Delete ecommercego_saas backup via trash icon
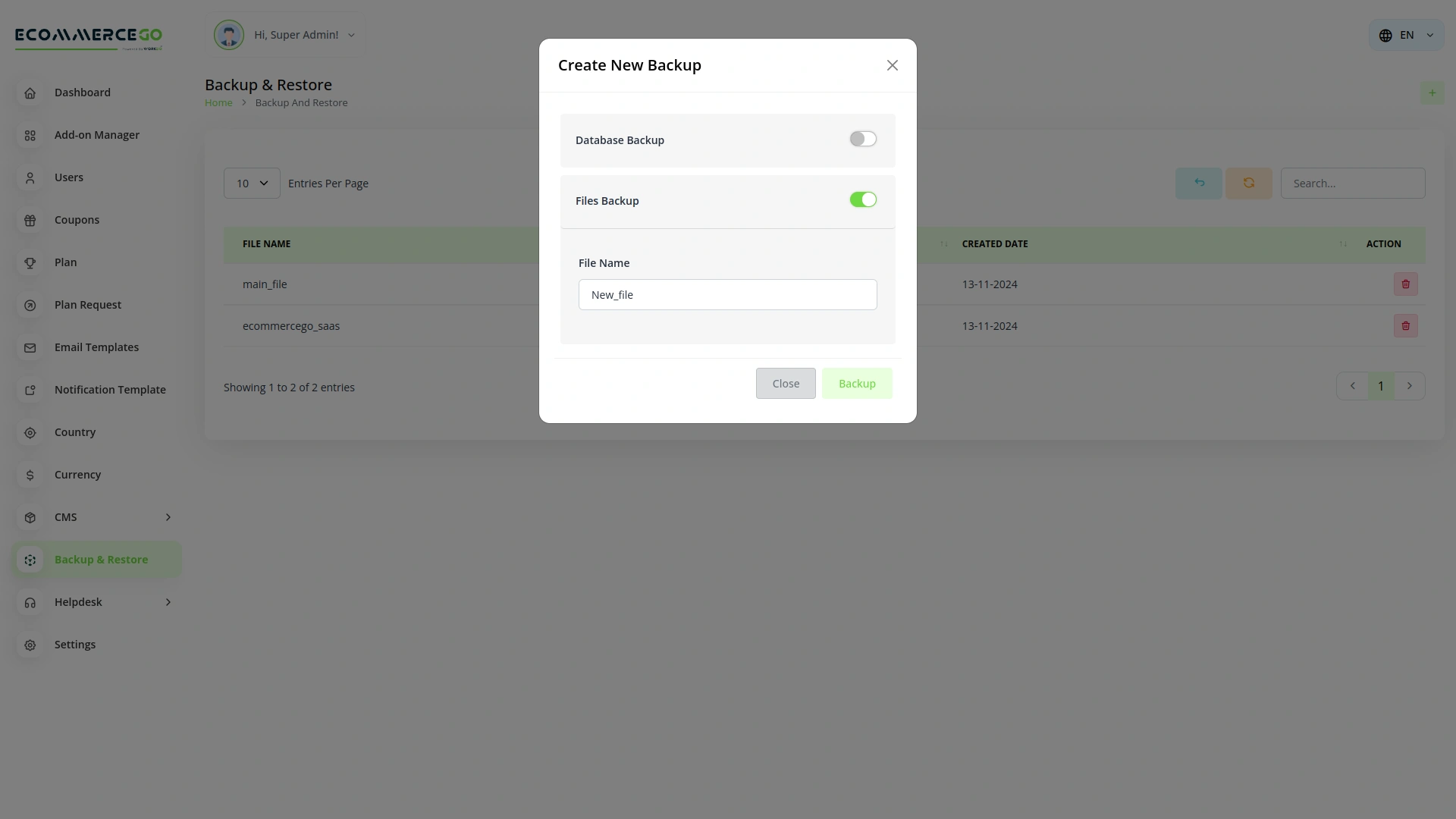The width and height of the screenshot is (1456, 819). click(x=1405, y=326)
